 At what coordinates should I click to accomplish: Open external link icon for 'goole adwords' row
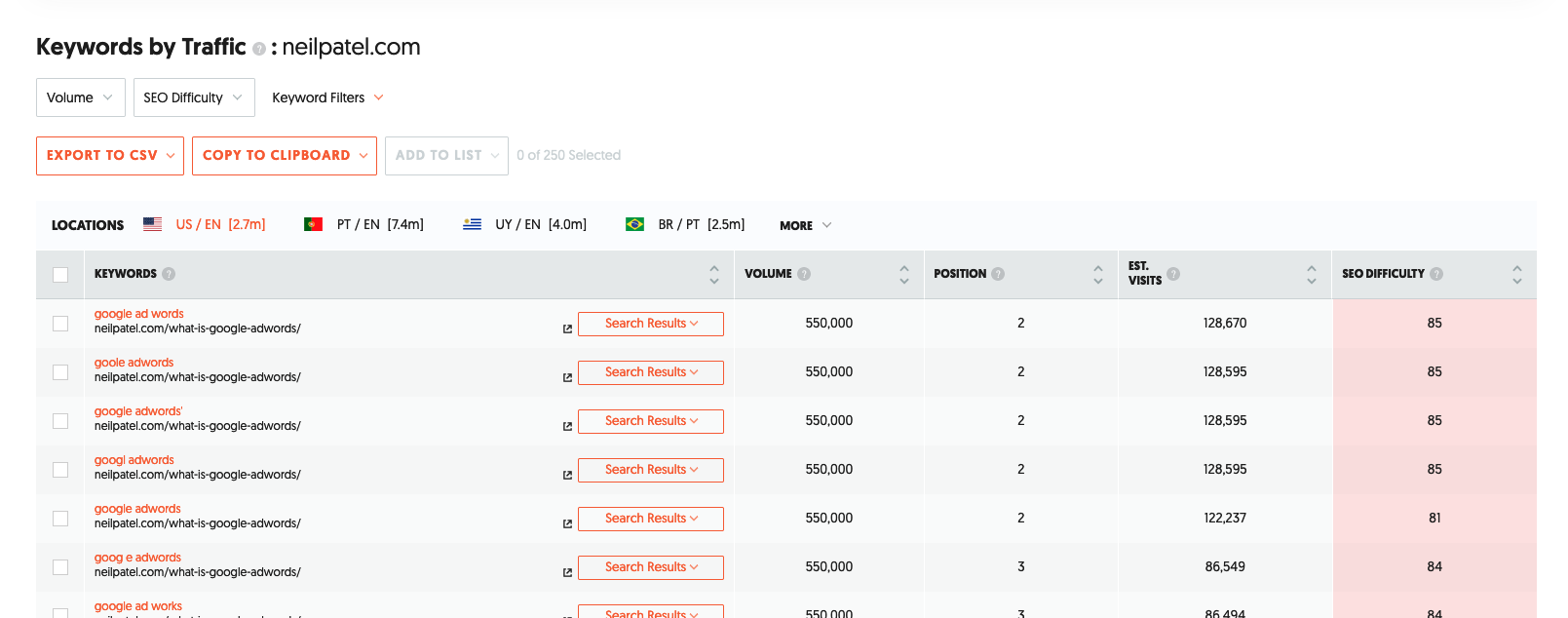tap(567, 377)
